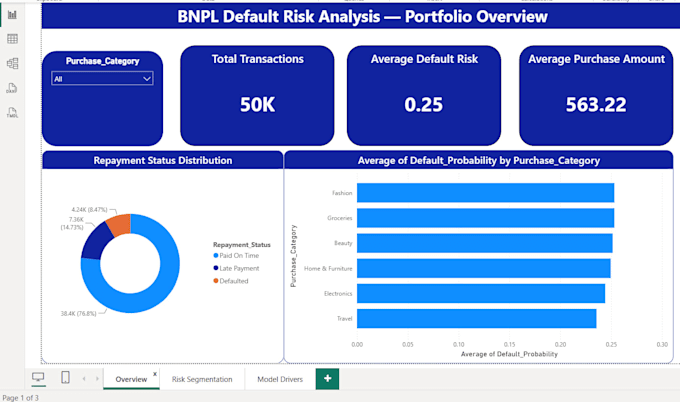The height and width of the screenshot is (402, 680).
Task: Go to next page tab arrow
Action: 97,379
